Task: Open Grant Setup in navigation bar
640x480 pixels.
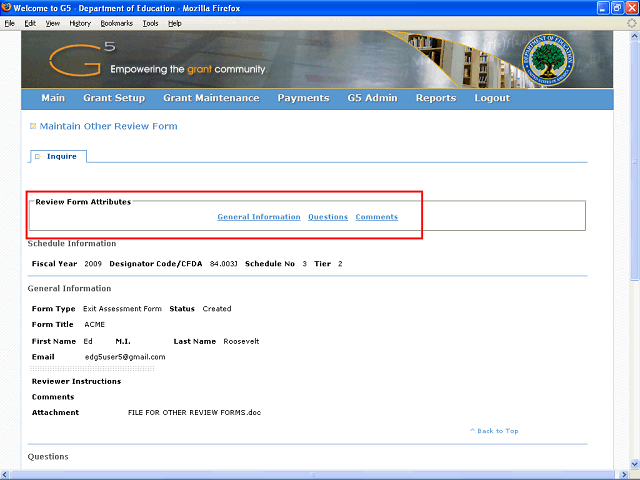Action: coord(114,98)
